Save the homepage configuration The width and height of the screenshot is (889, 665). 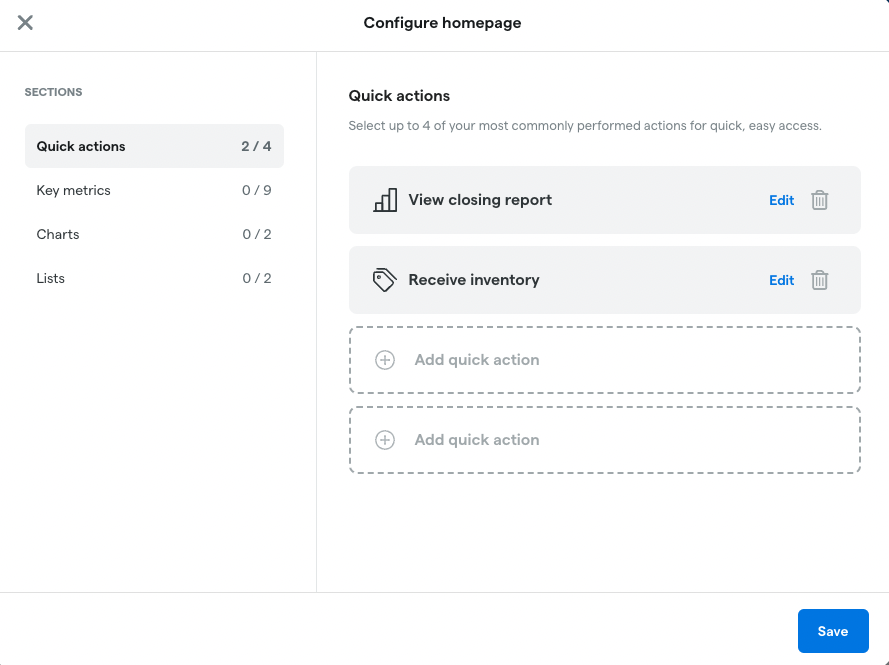(833, 631)
